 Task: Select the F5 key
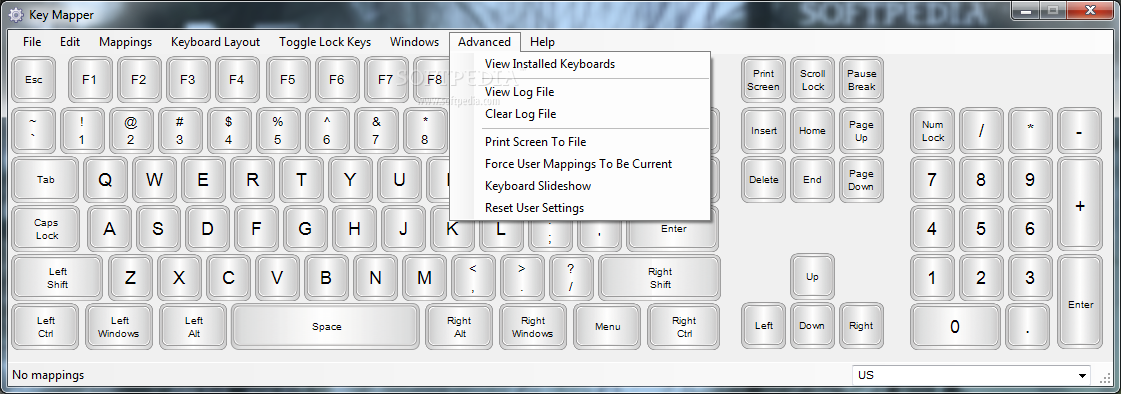click(287, 80)
